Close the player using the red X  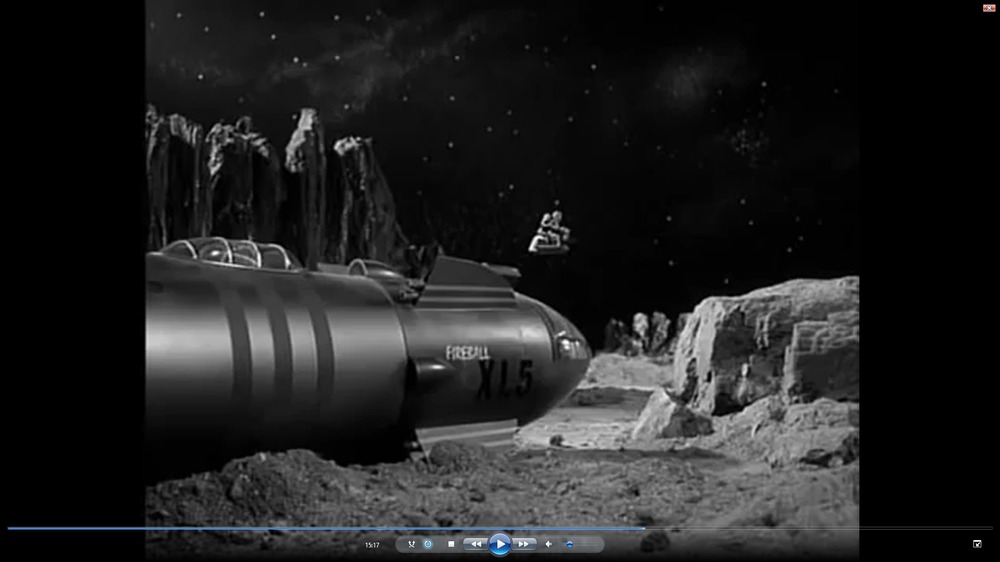pos(989,7)
